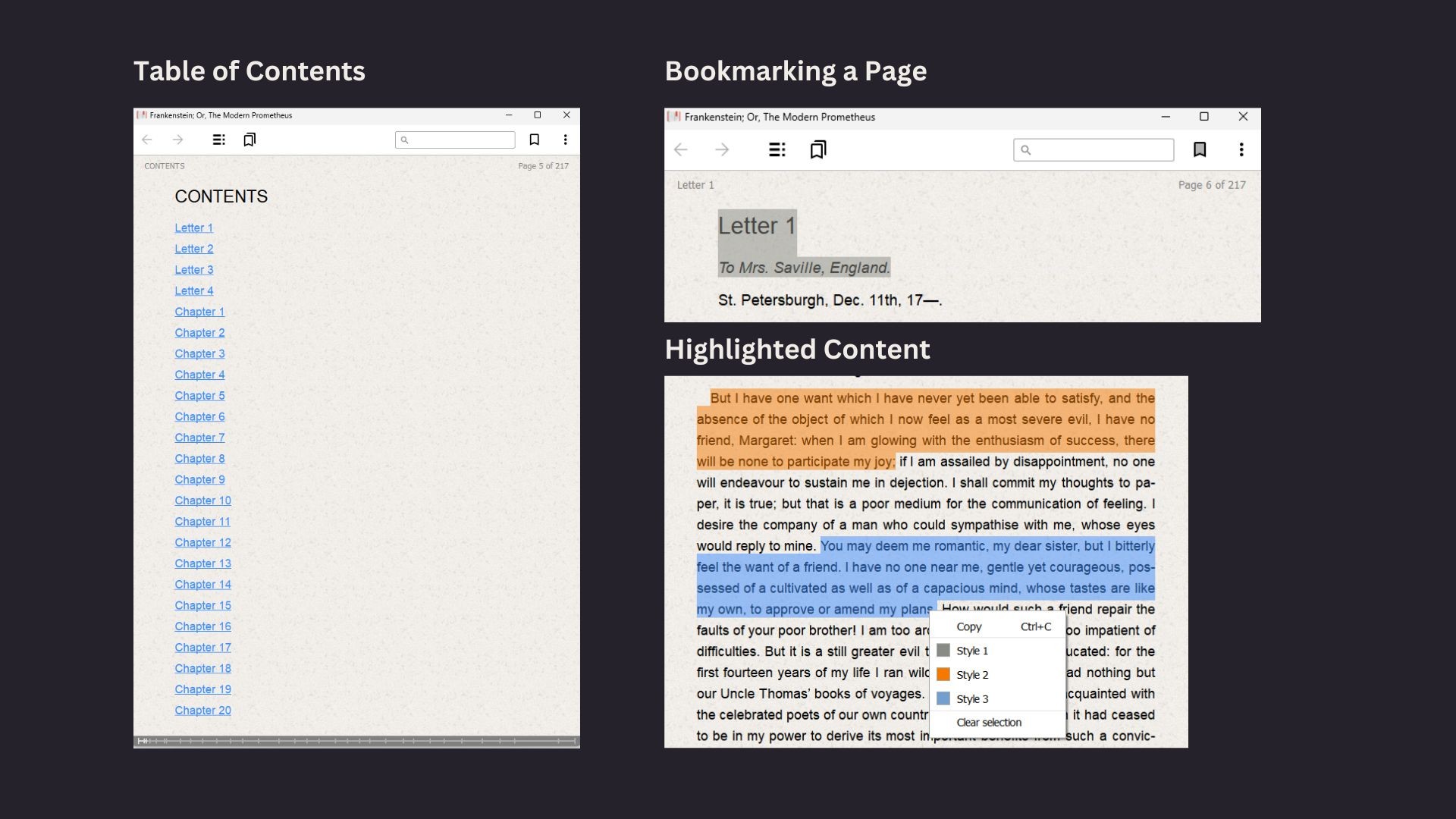This screenshot has height=819, width=1456.
Task: Select the Chapter 18 link
Action: [202, 668]
